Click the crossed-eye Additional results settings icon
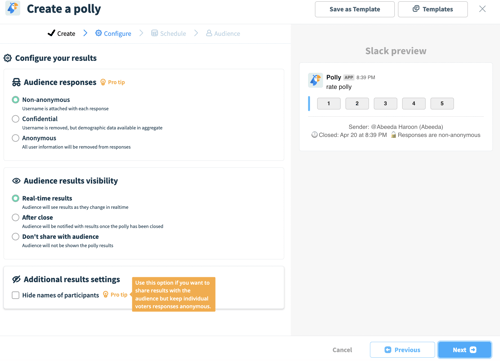The height and width of the screenshot is (361, 500). pyautogui.click(x=16, y=279)
